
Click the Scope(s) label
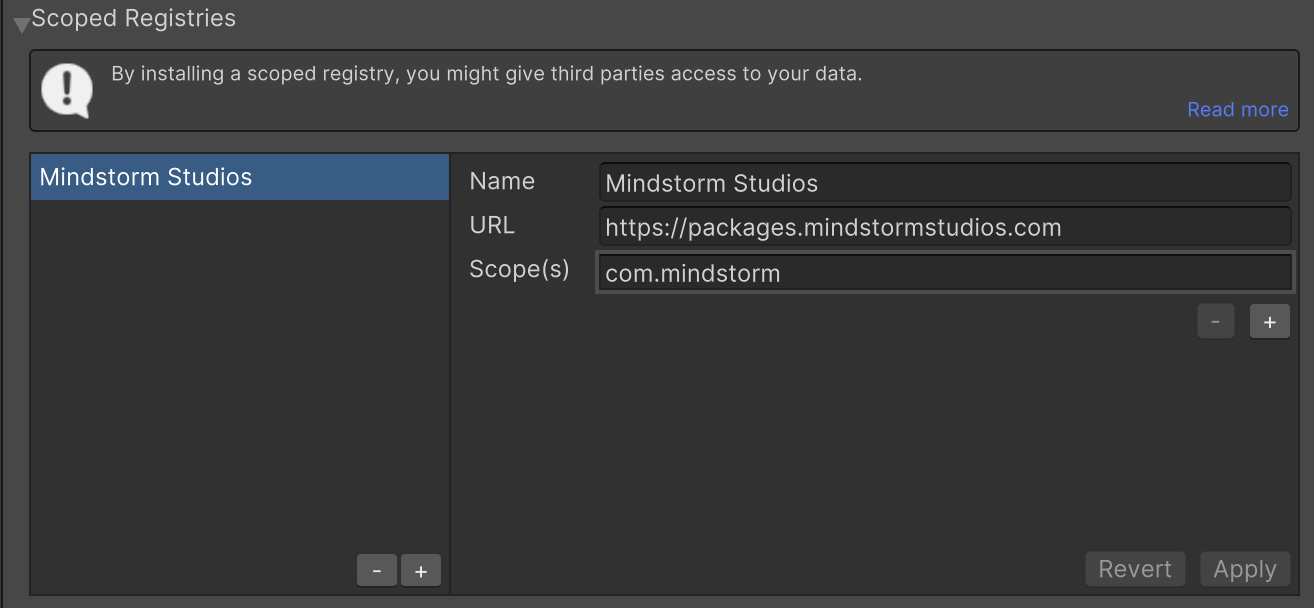click(x=520, y=268)
